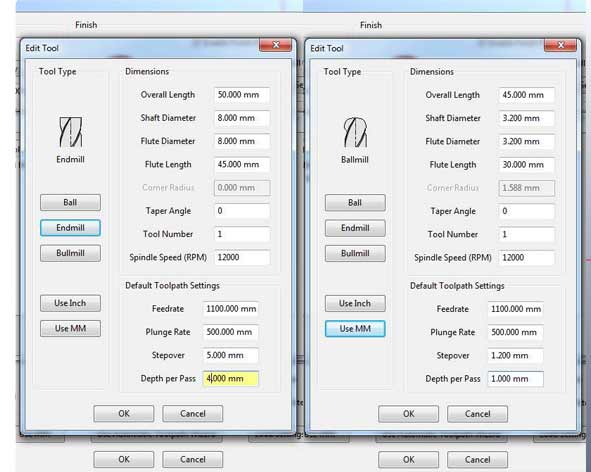Switch left dialog to Use Inch
Viewport: 591px width, 472px height.
[70, 303]
